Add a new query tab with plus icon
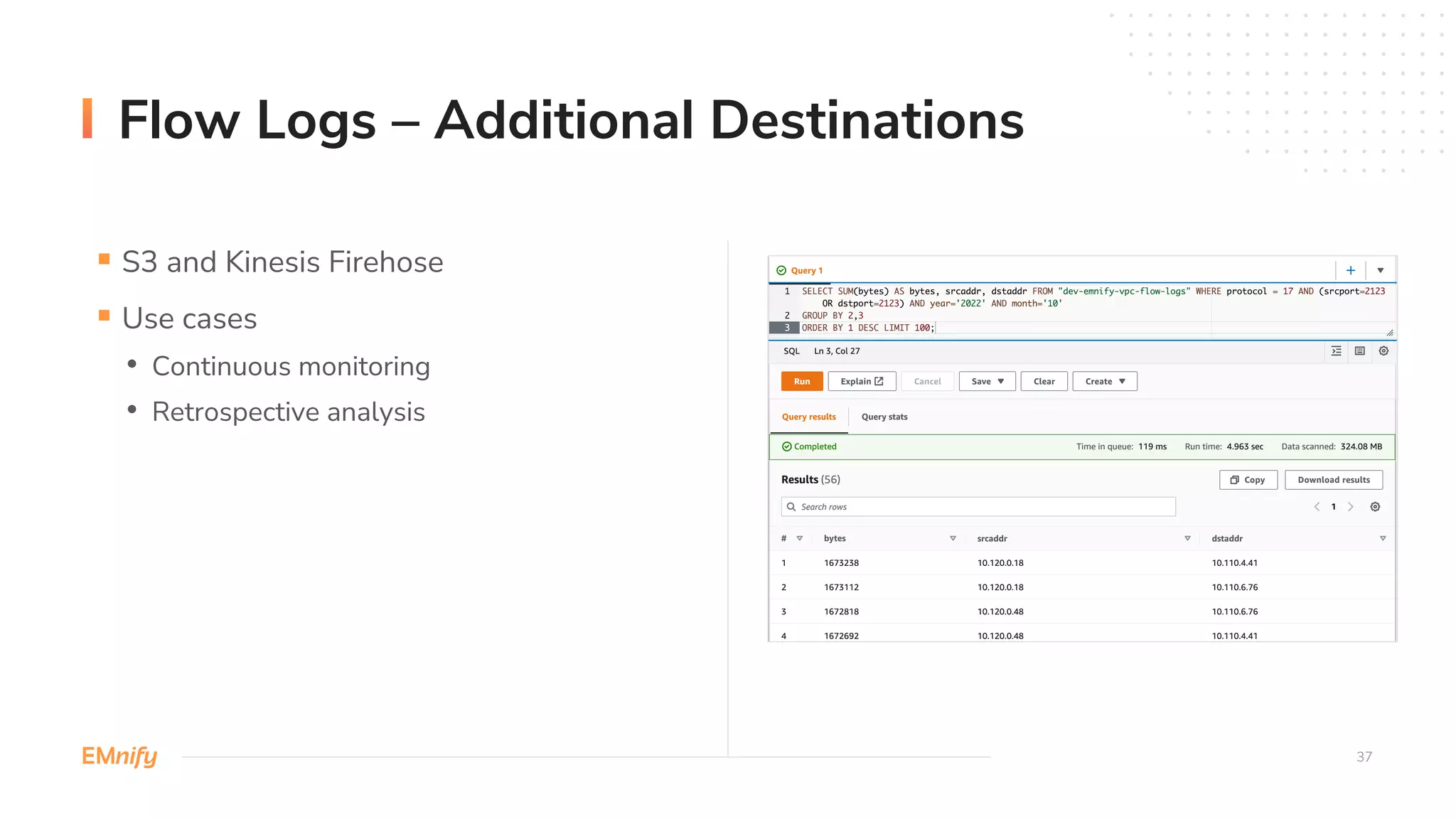Viewport: 1456px width, 819px height. [1350, 270]
